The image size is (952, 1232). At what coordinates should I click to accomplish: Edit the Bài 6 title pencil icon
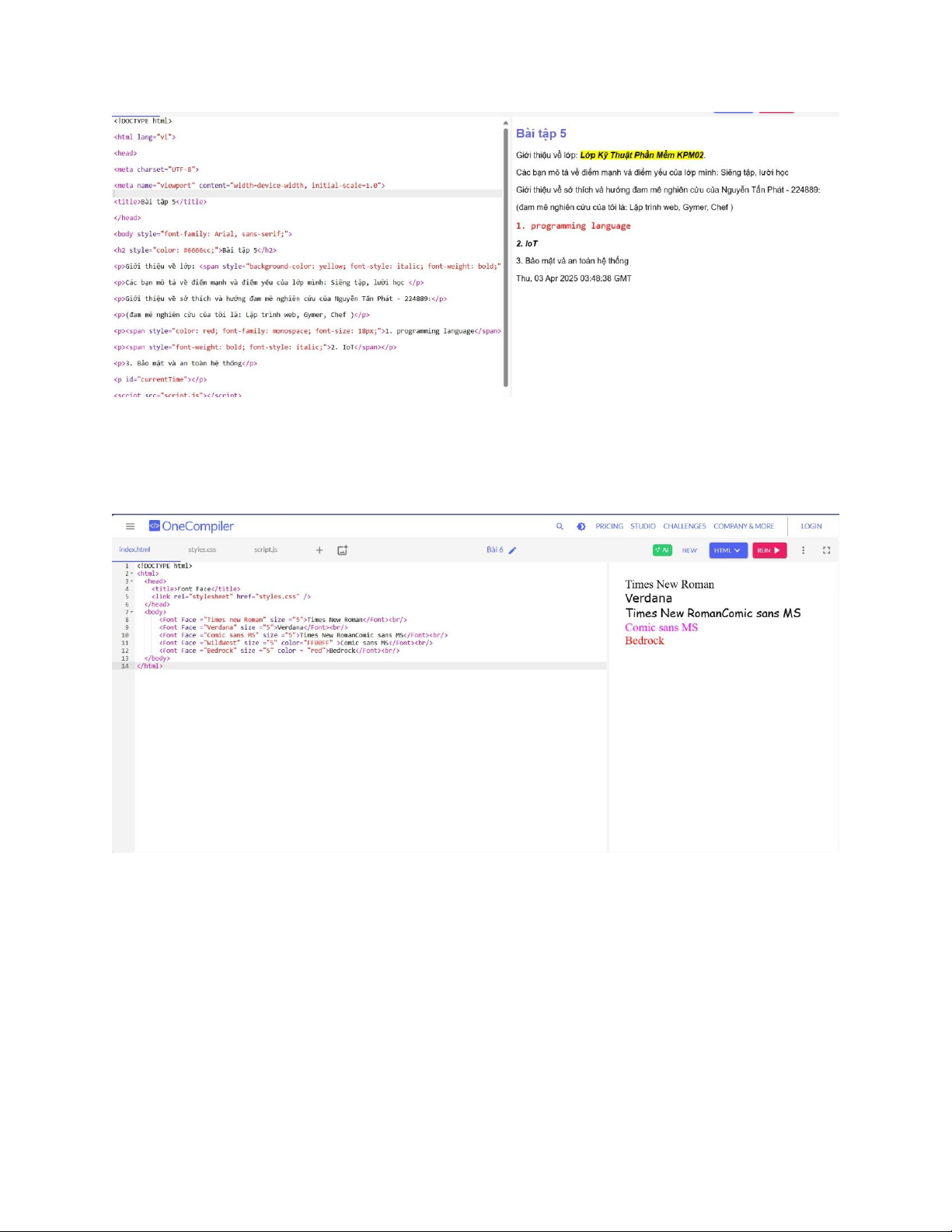point(512,550)
